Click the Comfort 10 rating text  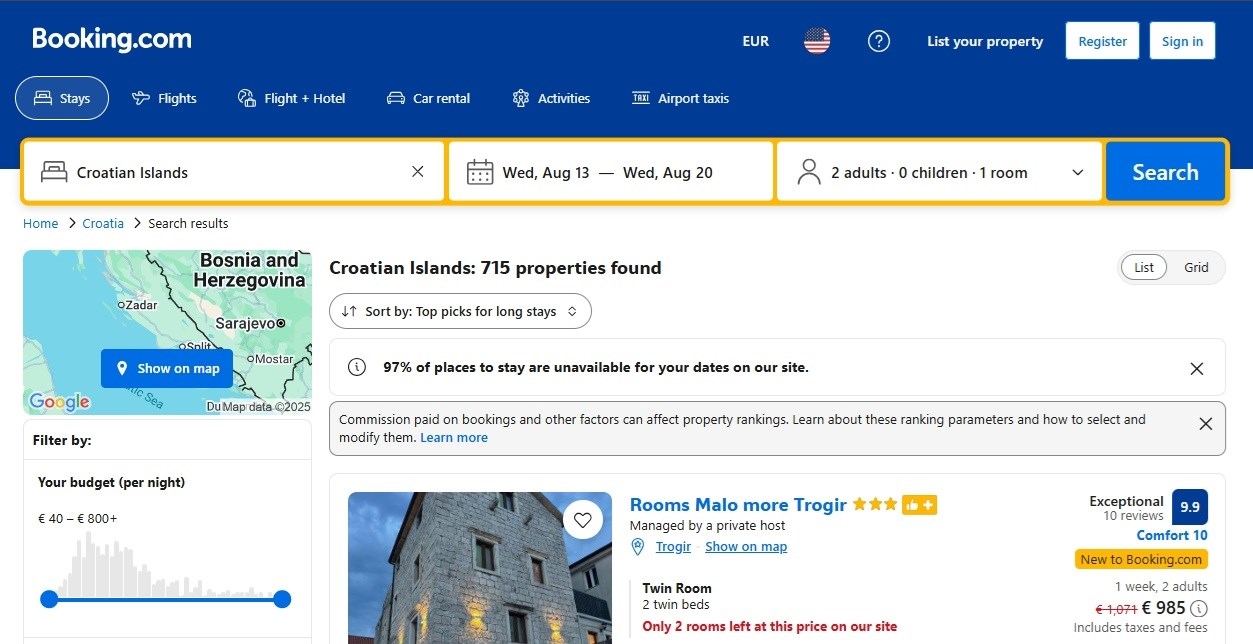(x=1172, y=535)
